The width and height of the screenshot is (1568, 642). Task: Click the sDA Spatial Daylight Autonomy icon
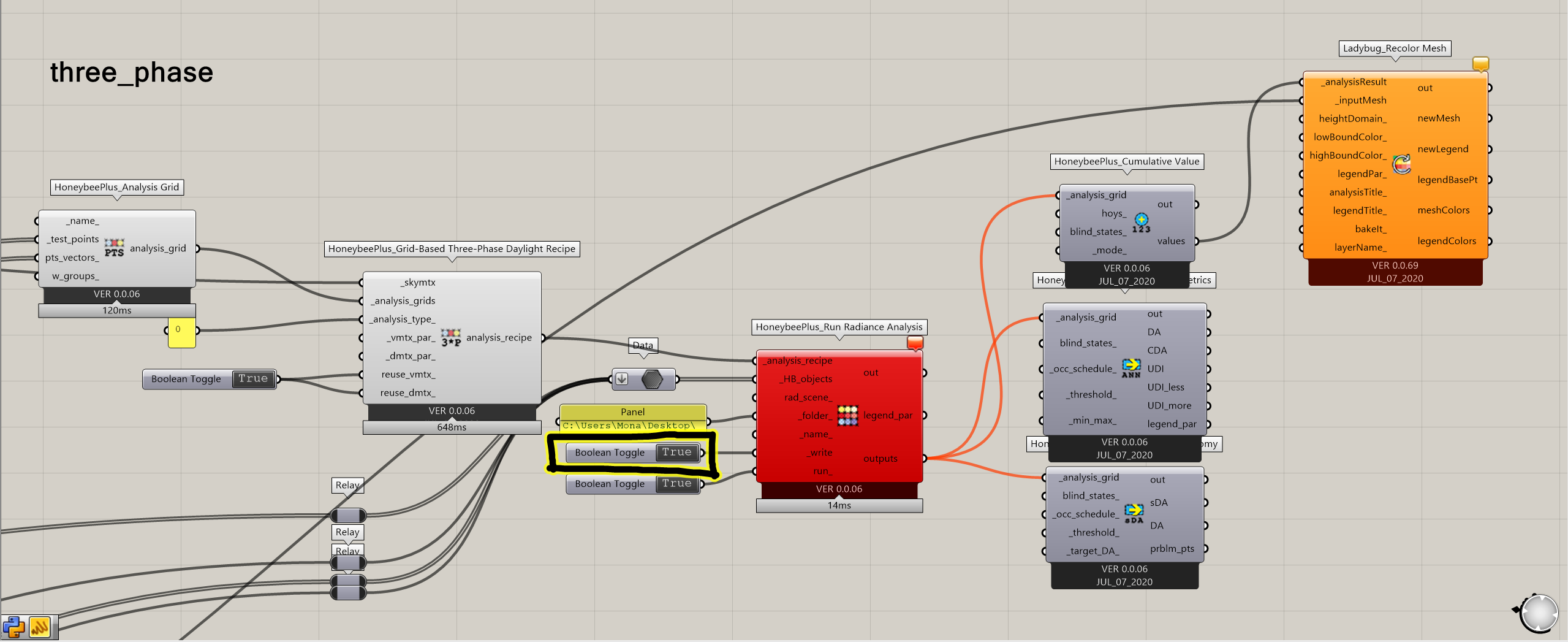(x=1134, y=513)
